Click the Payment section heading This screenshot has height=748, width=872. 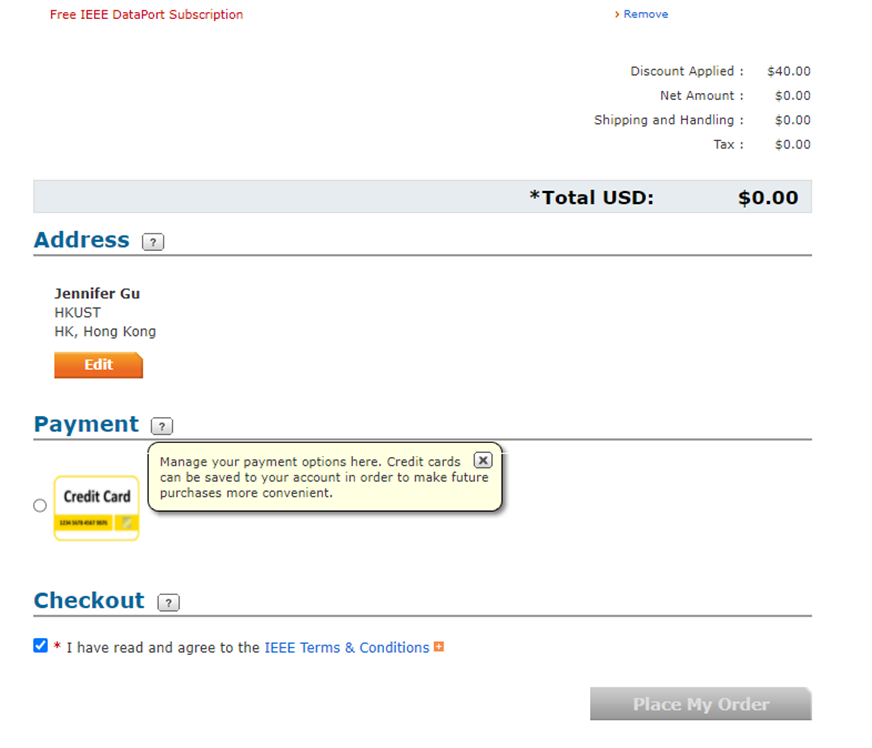86,424
